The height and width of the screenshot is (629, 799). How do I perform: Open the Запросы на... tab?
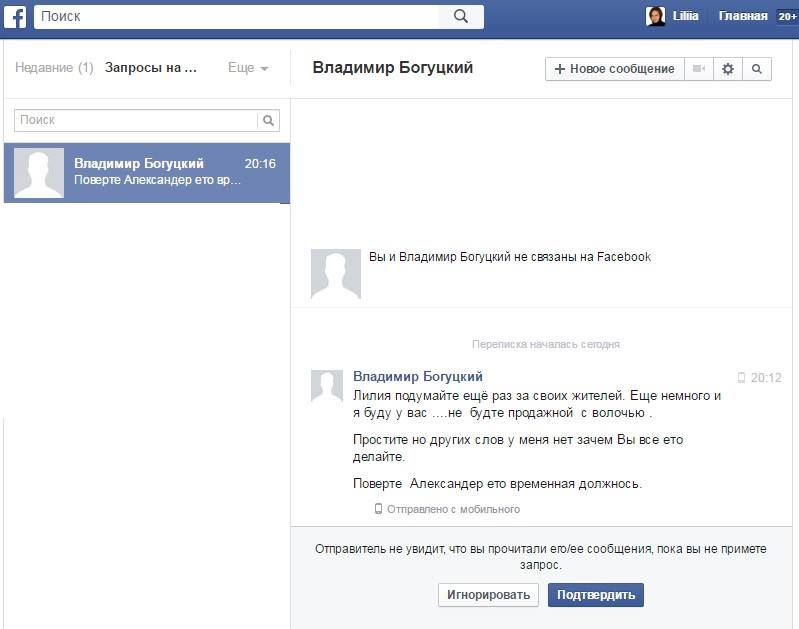151,68
